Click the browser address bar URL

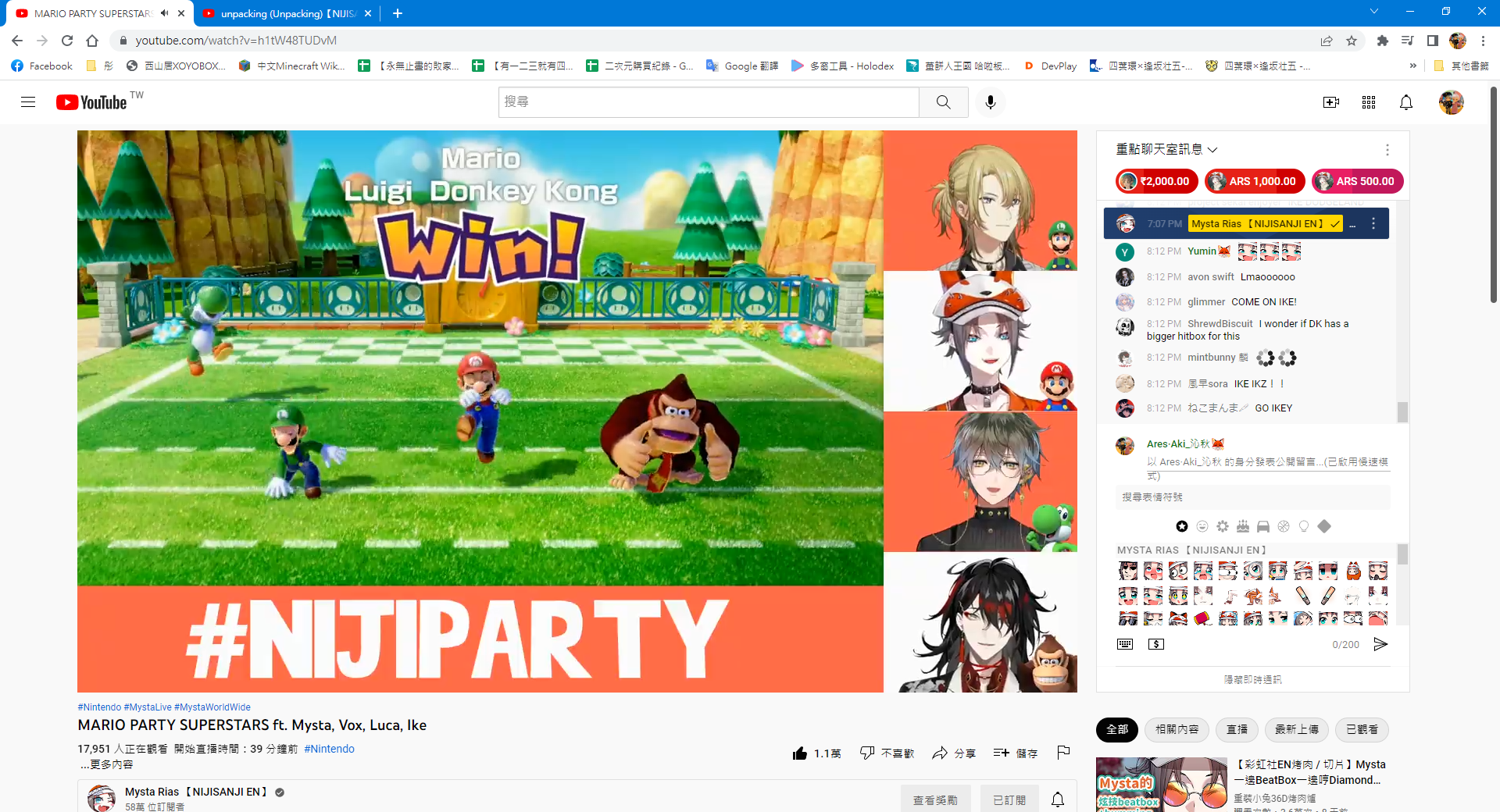pos(236,41)
